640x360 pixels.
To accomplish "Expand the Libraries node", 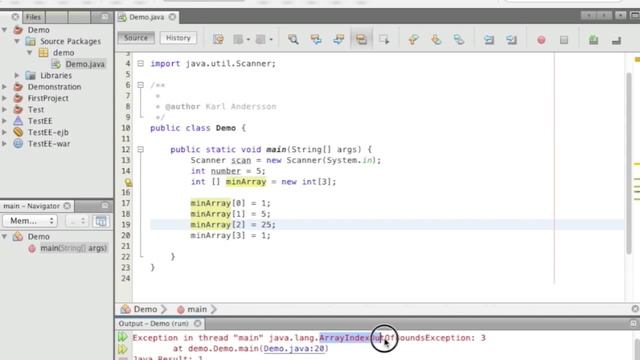I will pos(17,76).
